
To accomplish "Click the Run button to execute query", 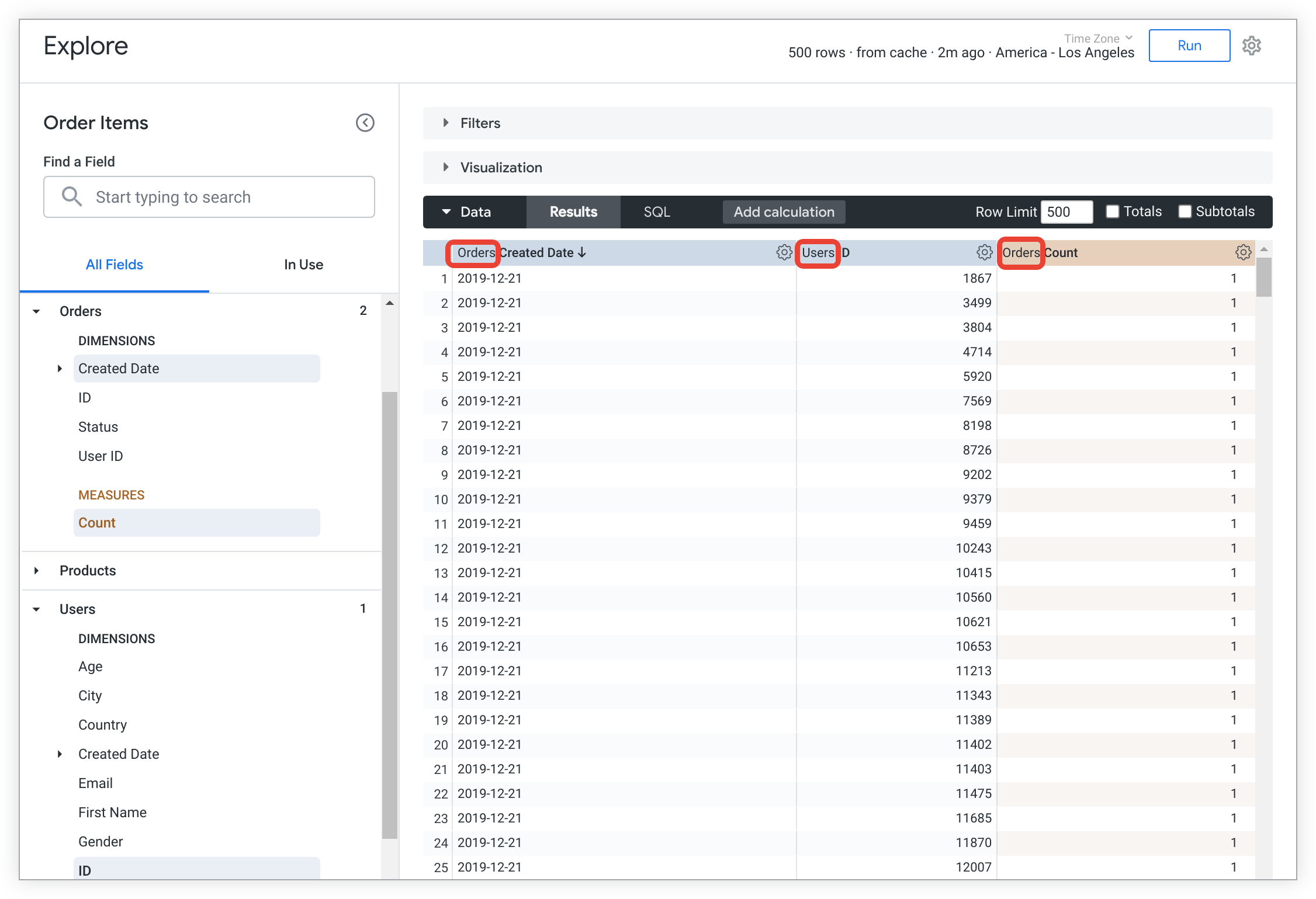I will pyautogui.click(x=1189, y=44).
